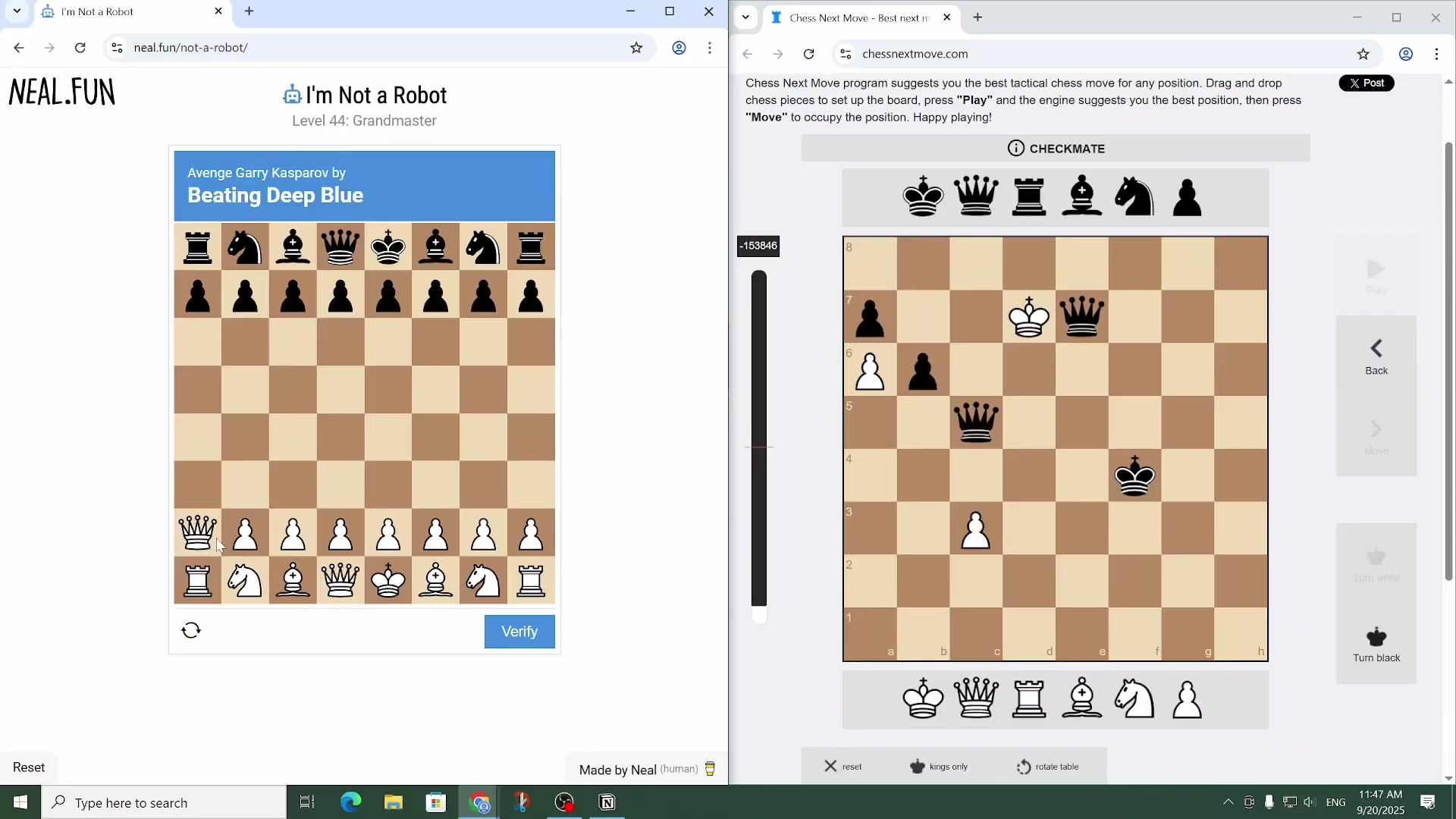
Task: Click the chessnextmove page vertical scrollbar
Action: click(1448, 362)
